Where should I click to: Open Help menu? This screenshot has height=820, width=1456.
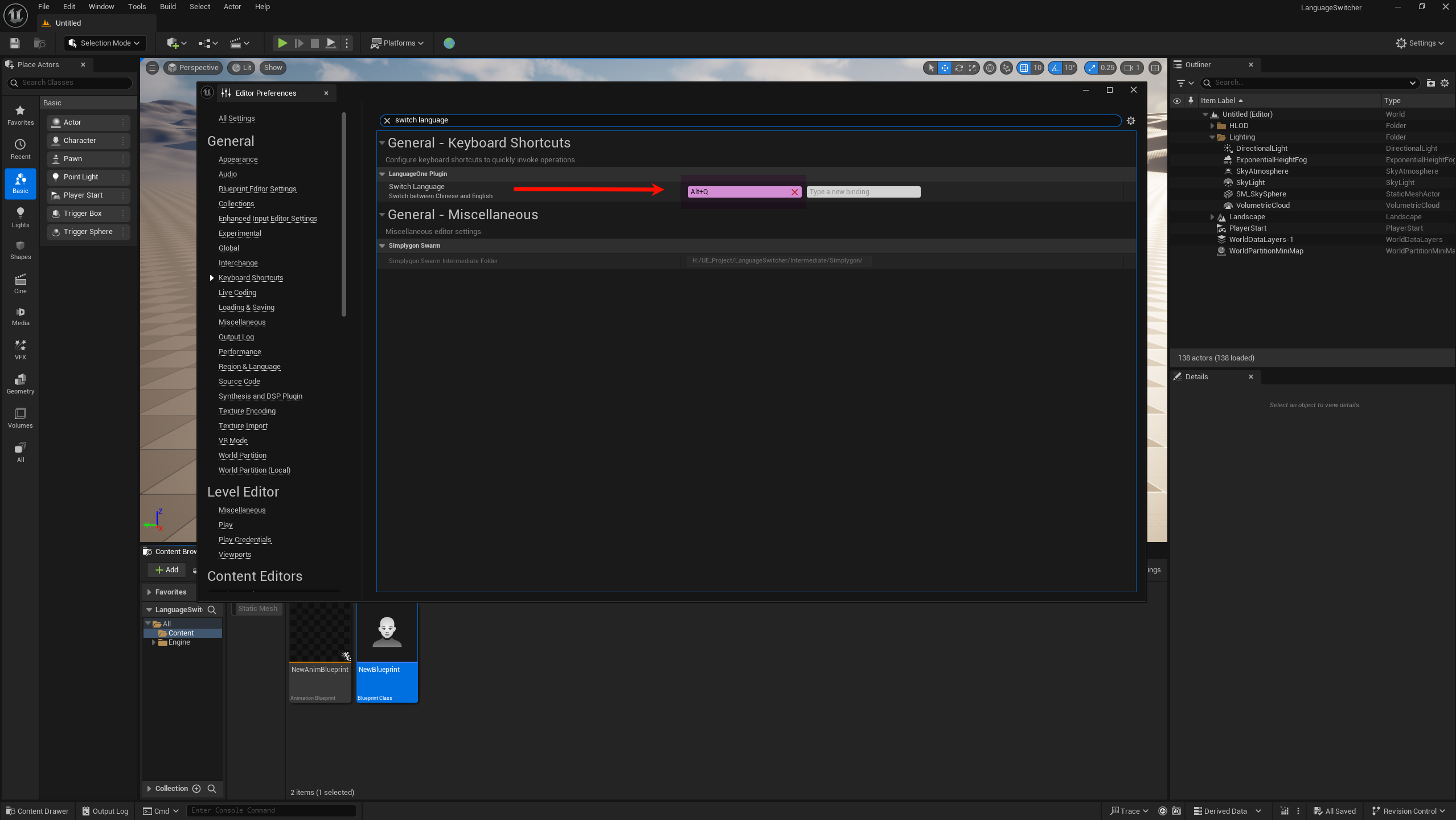click(x=263, y=7)
